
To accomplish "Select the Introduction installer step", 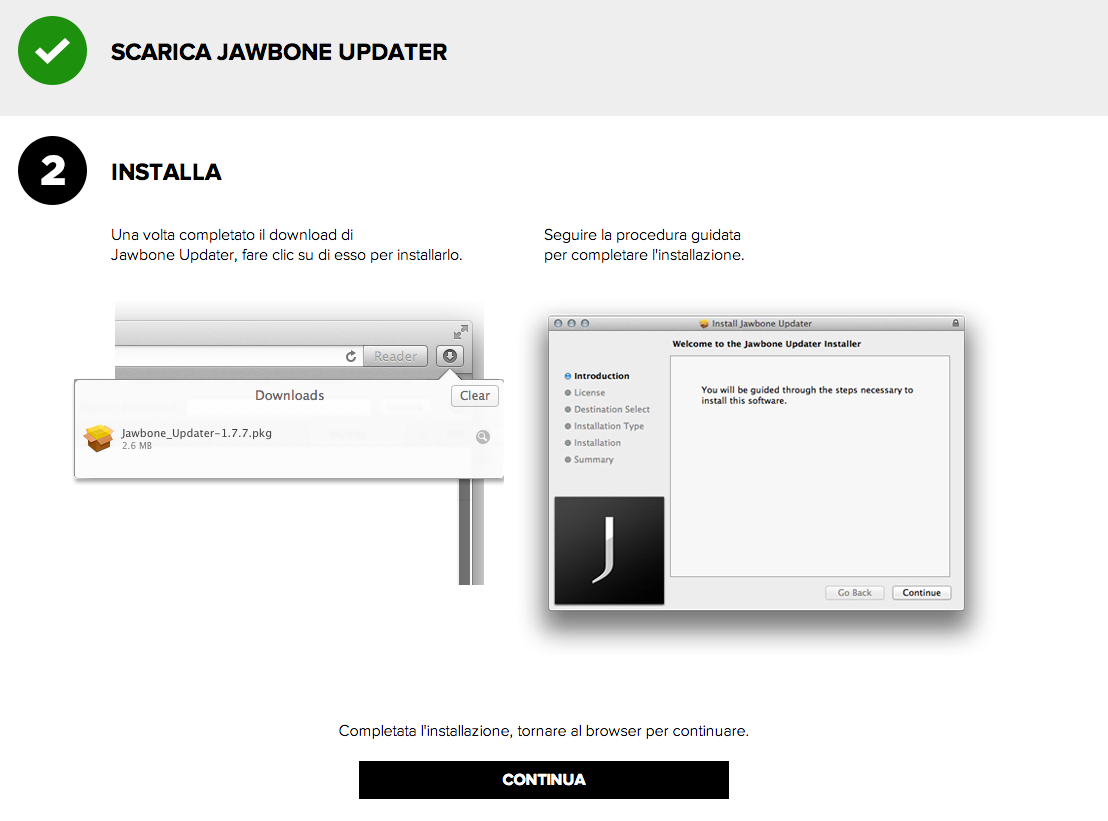I will (x=596, y=376).
